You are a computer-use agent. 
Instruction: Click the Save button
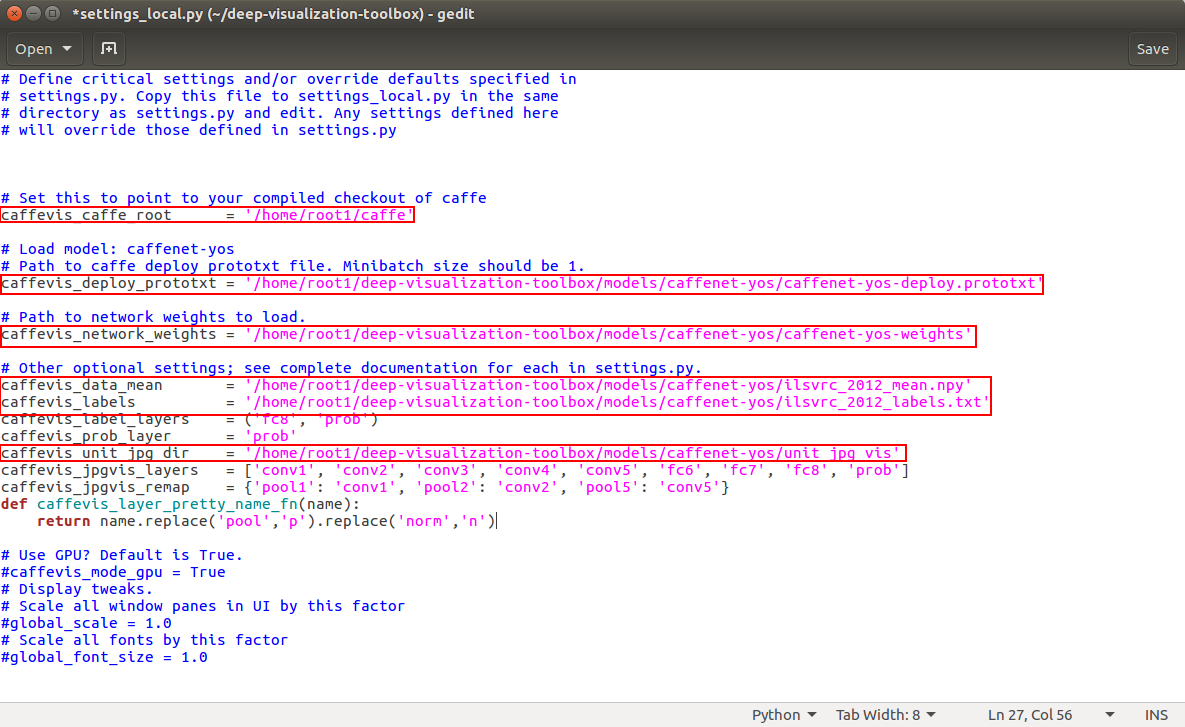1152,48
